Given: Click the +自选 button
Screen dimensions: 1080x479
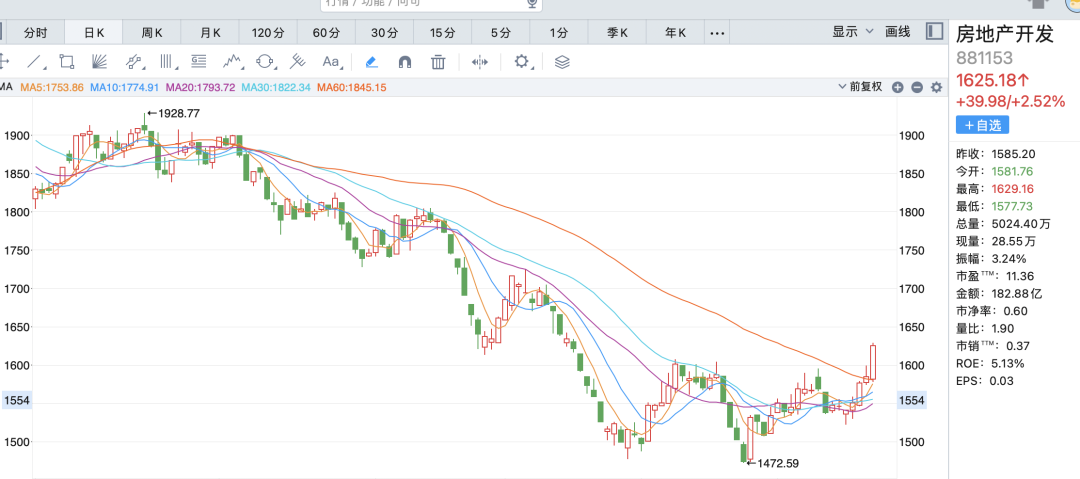Looking at the screenshot, I should pos(982,125).
